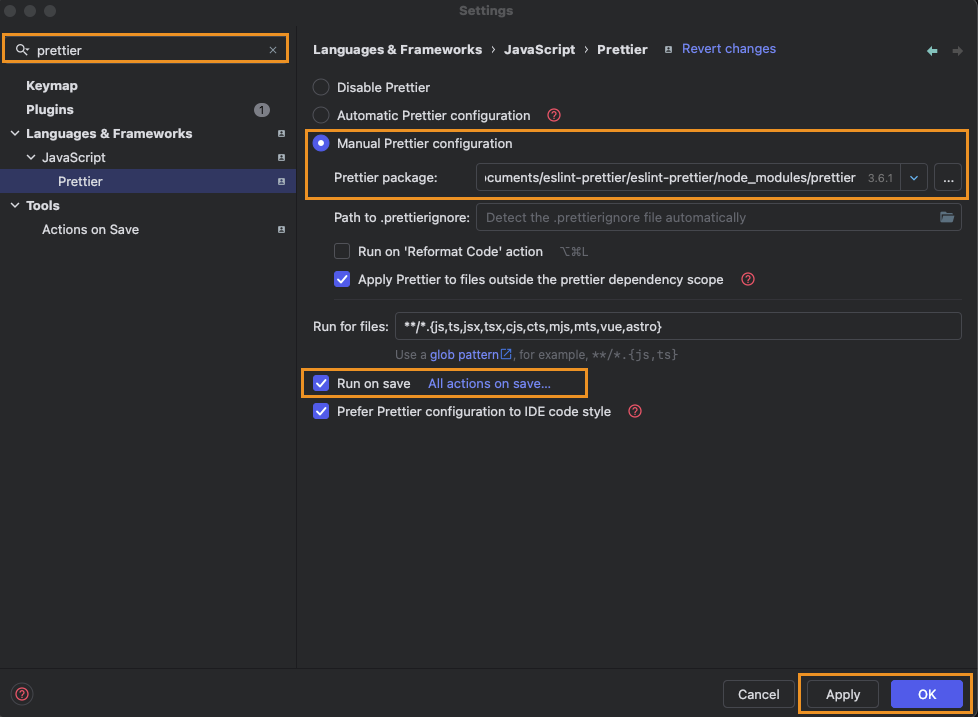Select the Tools settings group
Viewport: 978px width, 717px height.
(42, 205)
